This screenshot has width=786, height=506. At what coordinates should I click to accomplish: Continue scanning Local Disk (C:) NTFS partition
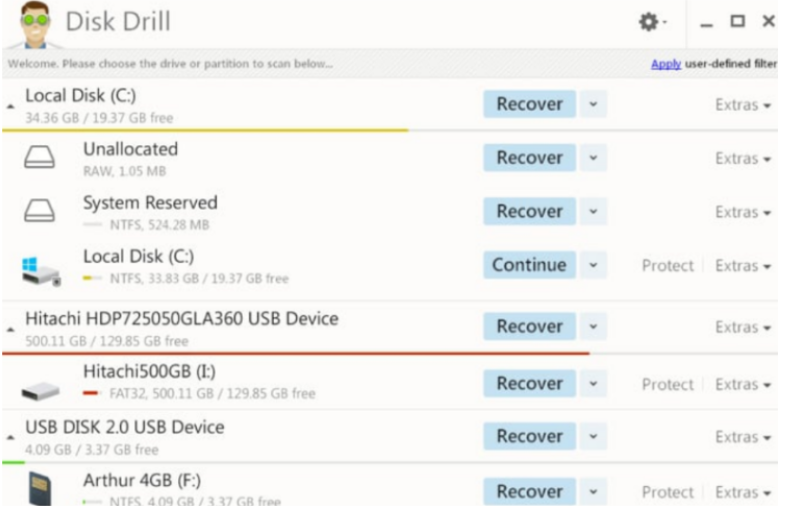click(x=529, y=266)
